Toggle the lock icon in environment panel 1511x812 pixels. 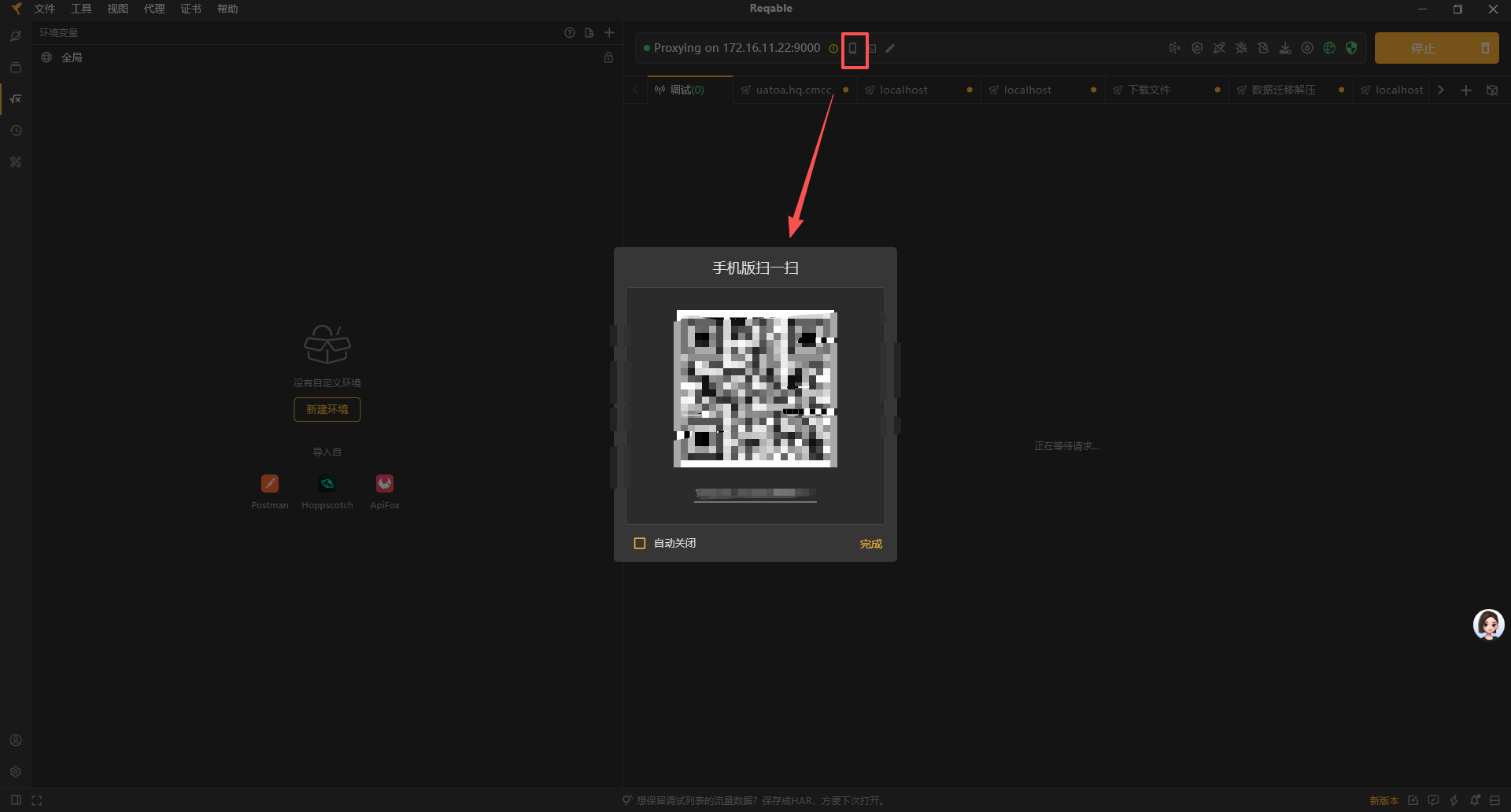(x=608, y=57)
